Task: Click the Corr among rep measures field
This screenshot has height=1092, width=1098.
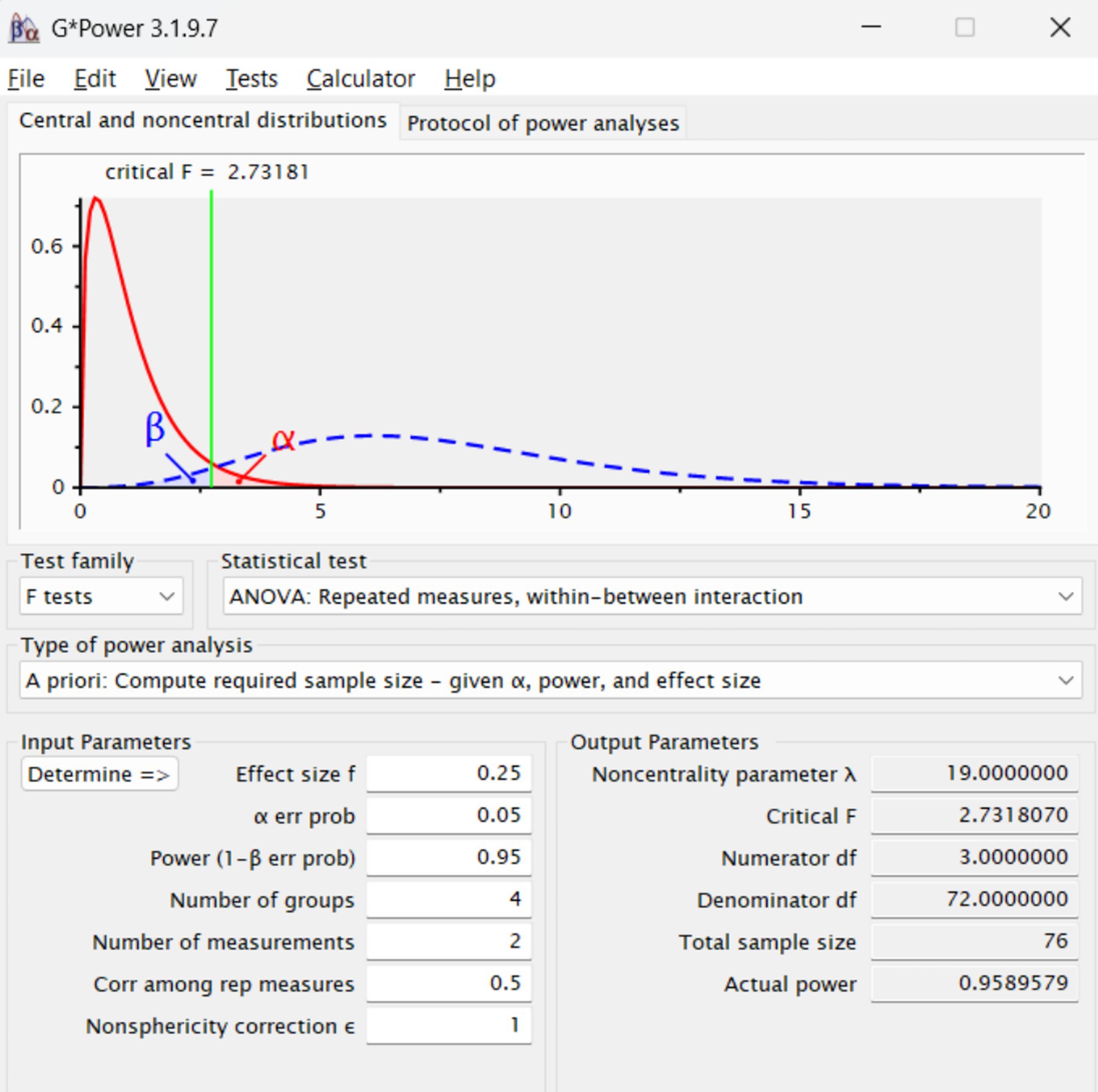Action: click(449, 984)
